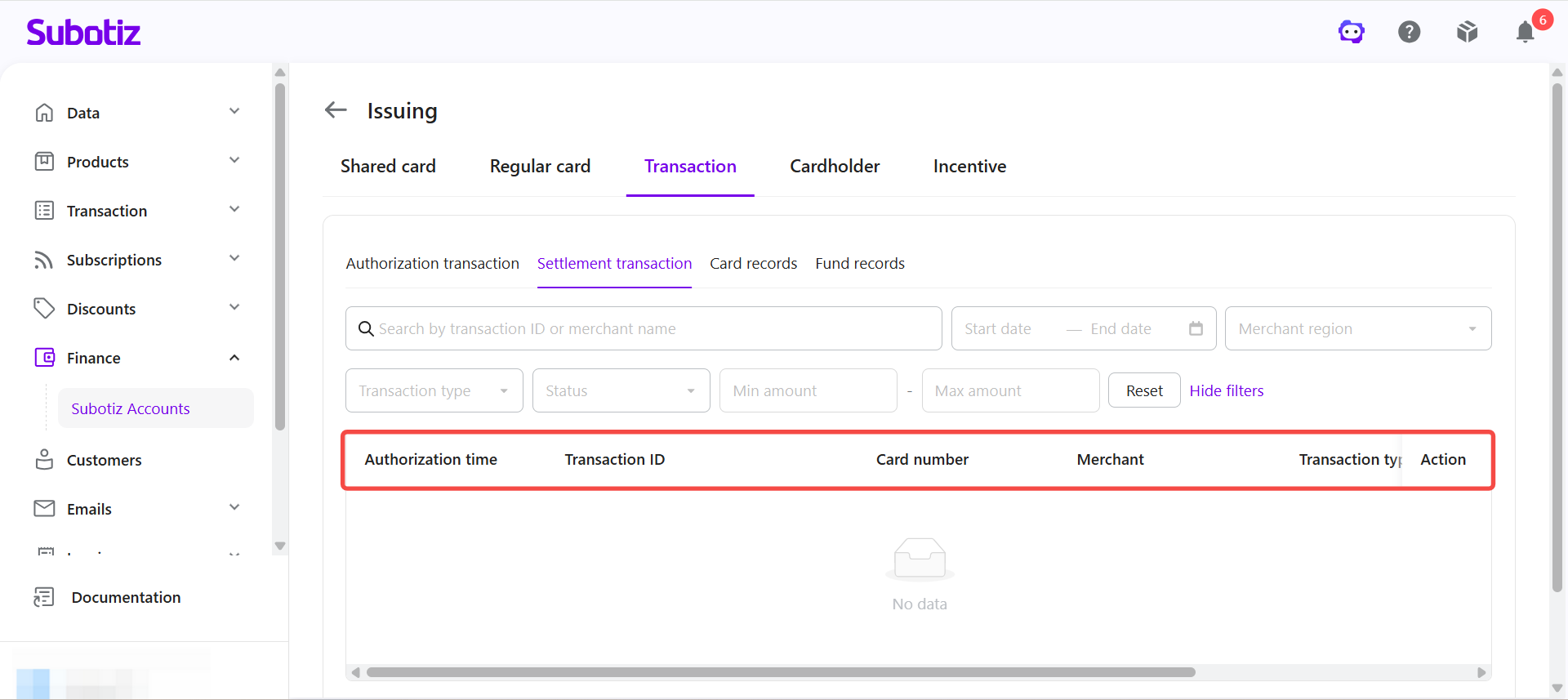Click the Authorization time column header
This screenshot has width=1568, height=700.
point(430,460)
